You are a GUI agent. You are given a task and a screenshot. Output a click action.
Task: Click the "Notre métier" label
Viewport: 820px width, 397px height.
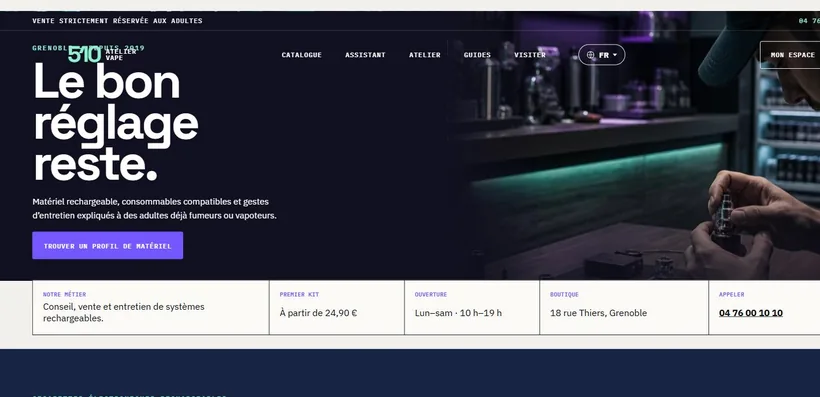click(x=64, y=294)
